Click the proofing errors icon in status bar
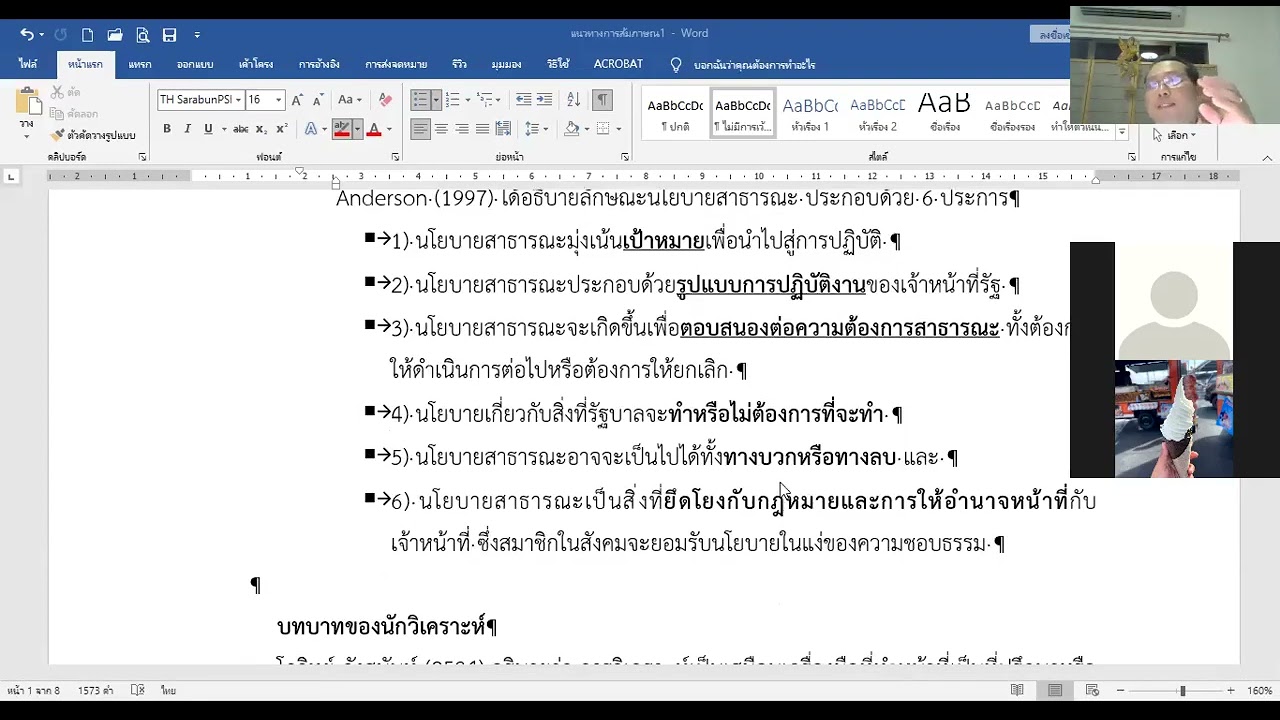The width and height of the screenshot is (1280, 720). coord(138,690)
